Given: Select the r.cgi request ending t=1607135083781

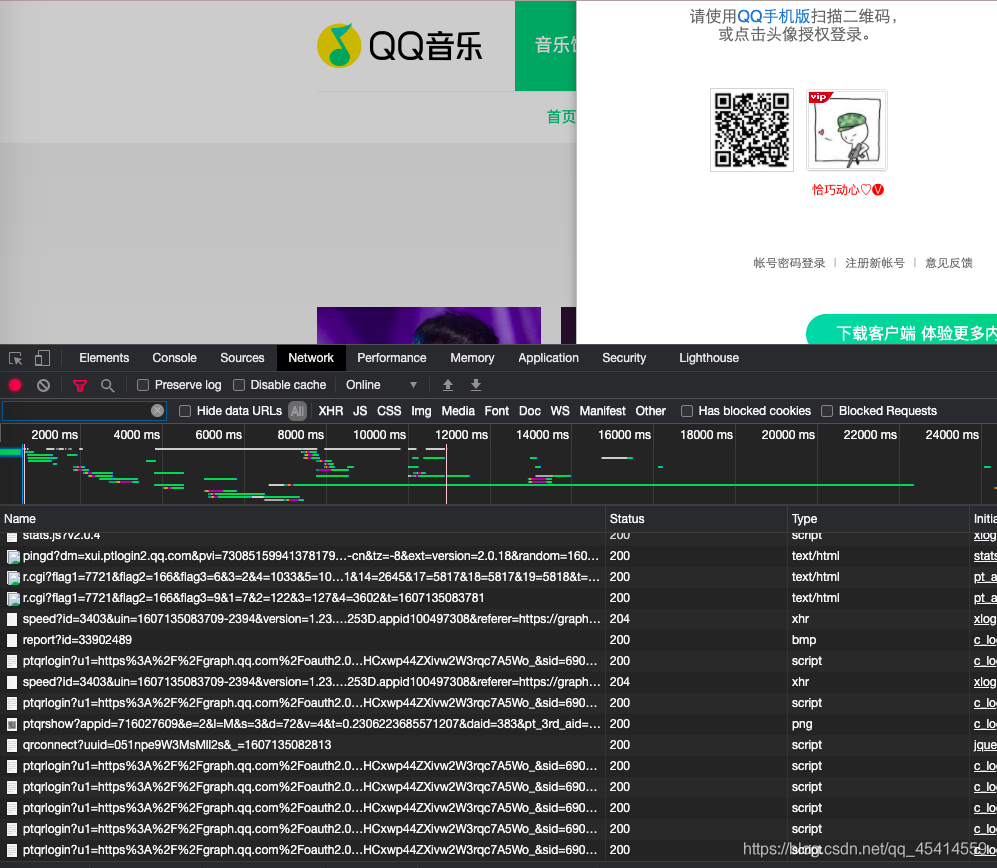Looking at the screenshot, I should [498, 598].
